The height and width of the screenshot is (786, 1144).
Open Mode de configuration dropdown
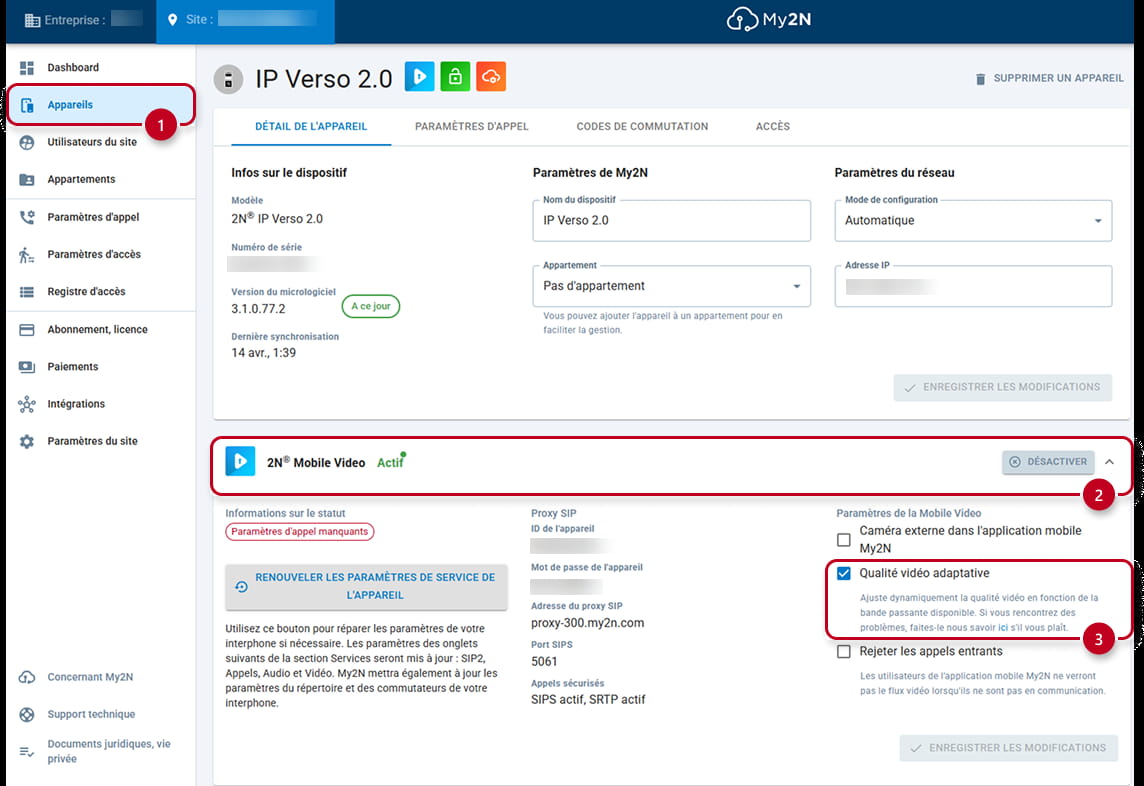(x=973, y=220)
